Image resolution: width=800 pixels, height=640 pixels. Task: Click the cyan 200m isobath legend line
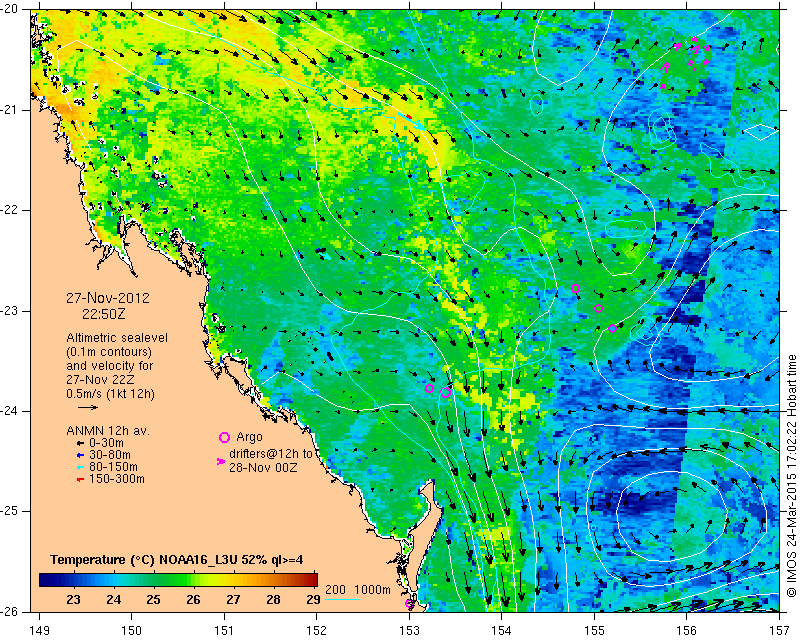pyautogui.click(x=342, y=599)
